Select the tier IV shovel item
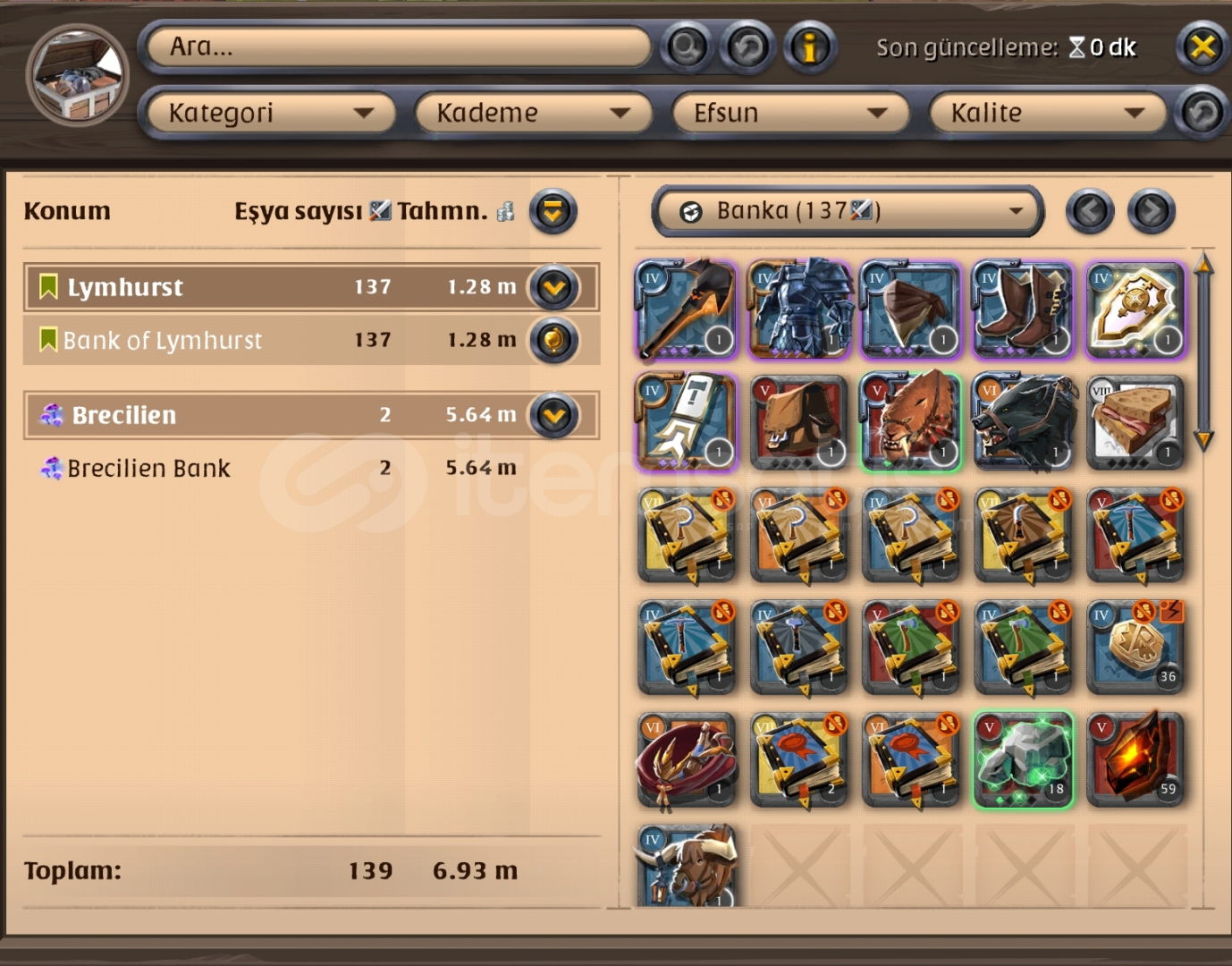1232x966 pixels. point(686,309)
